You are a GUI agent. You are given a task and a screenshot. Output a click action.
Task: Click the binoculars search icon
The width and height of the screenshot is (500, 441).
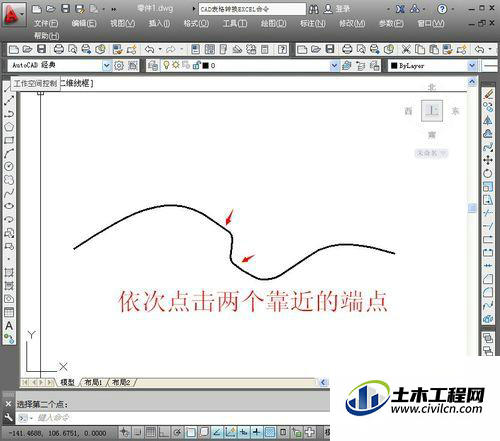(313, 9)
